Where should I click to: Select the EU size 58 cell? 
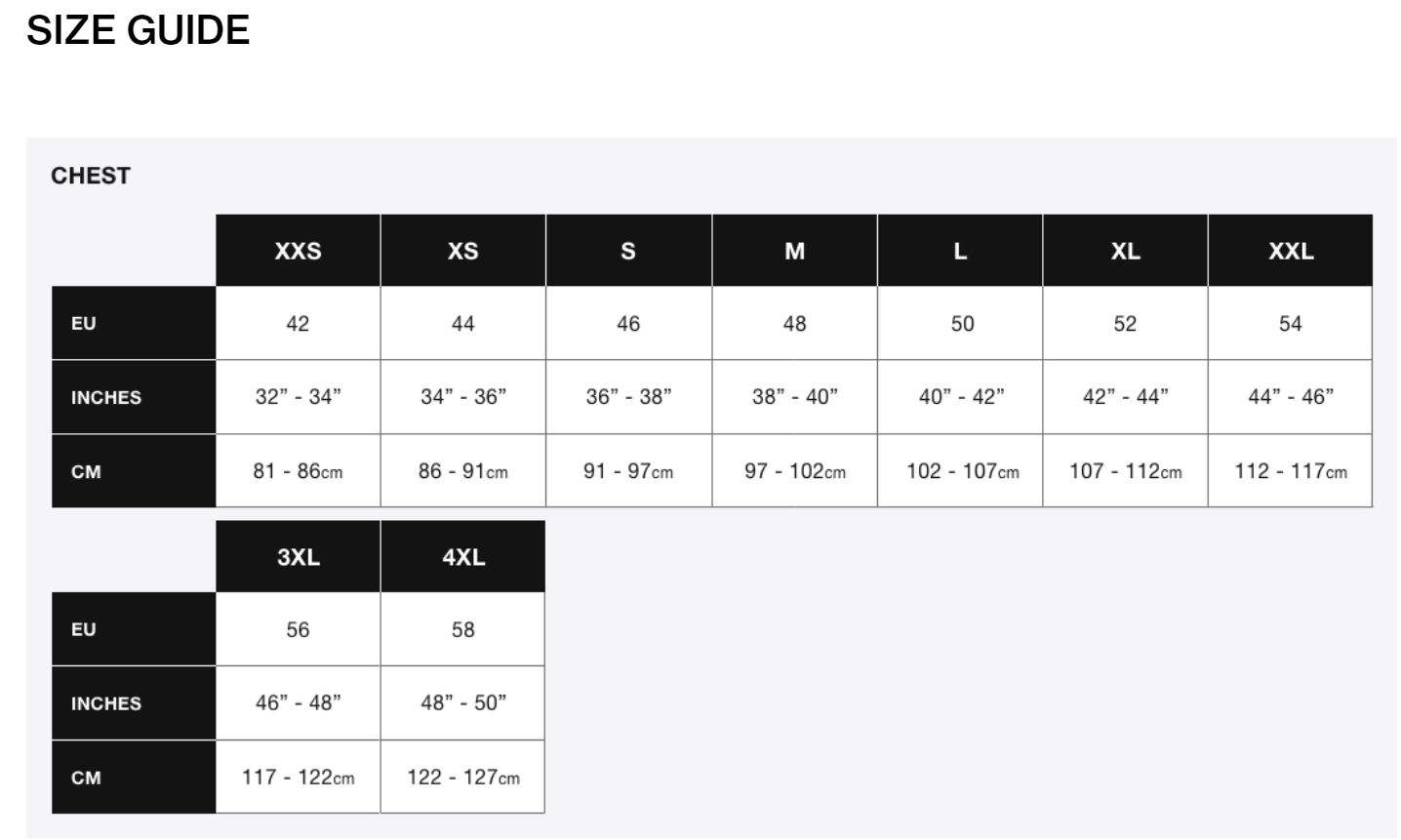pos(463,630)
